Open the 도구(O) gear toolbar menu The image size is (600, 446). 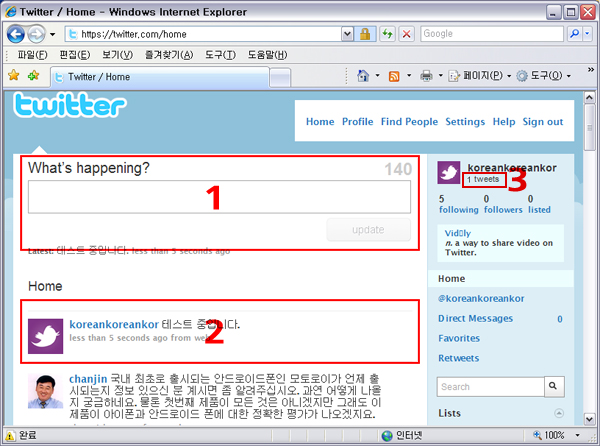[x=543, y=76]
